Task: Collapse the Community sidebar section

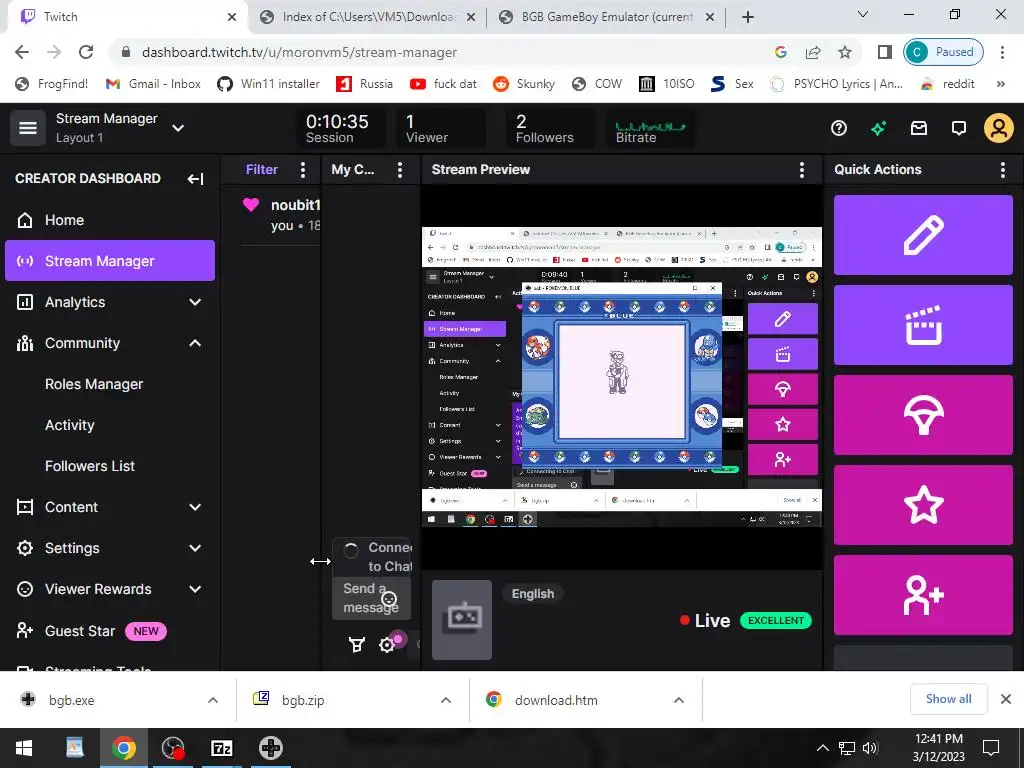Action: click(x=195, y=344)
